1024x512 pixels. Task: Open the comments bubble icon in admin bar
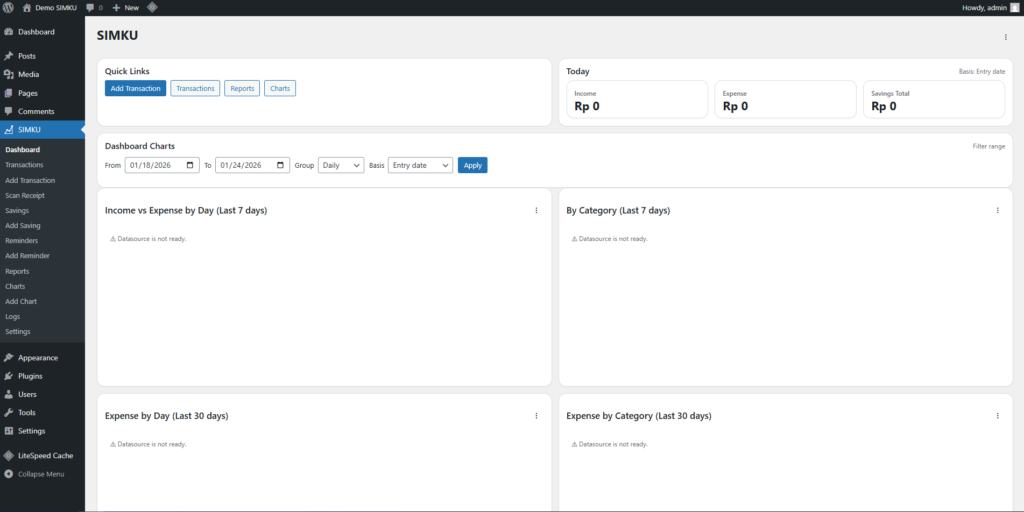(90, 7)
